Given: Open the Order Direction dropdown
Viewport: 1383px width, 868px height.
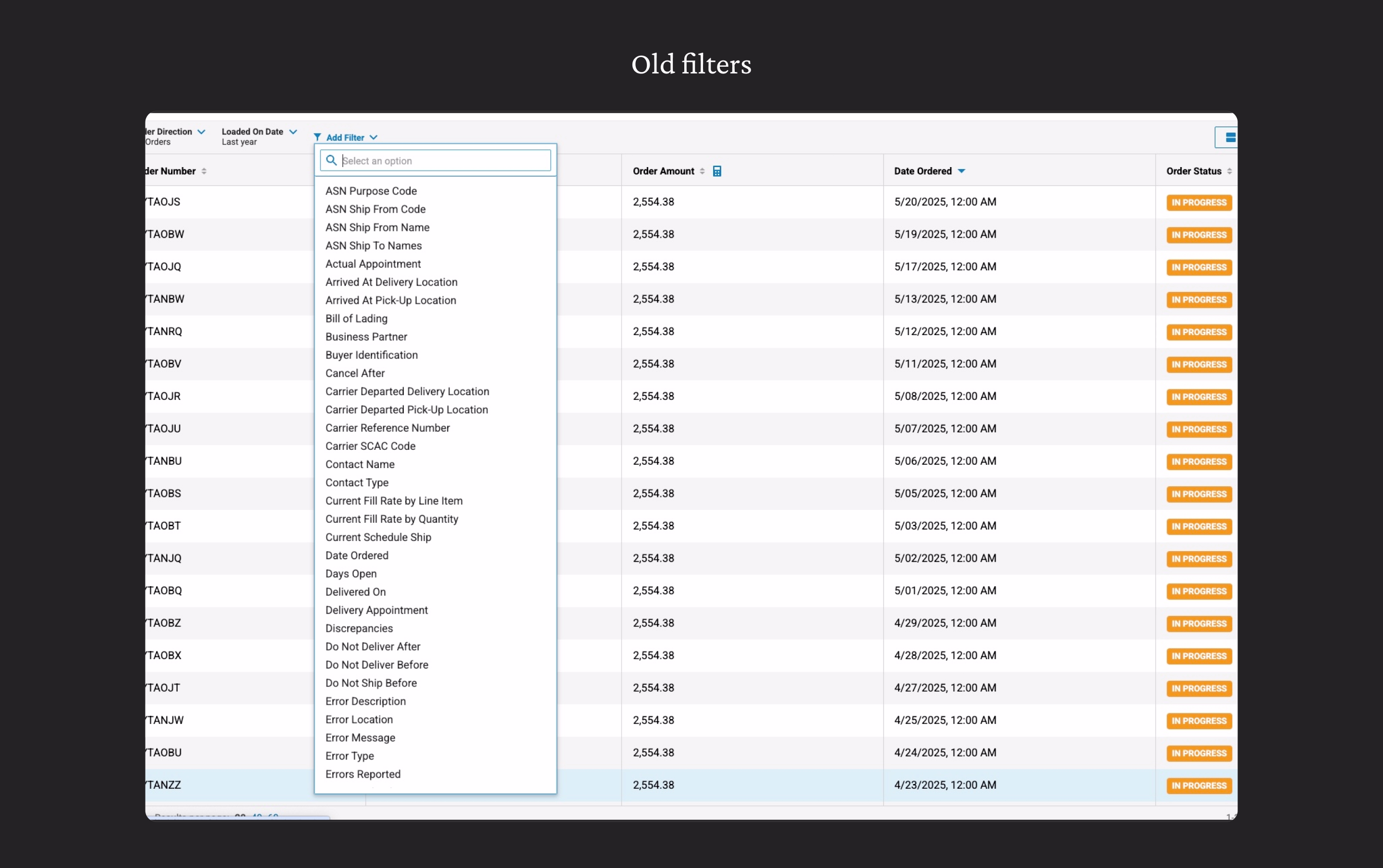Looking at the screenshot, I should click(200, 131).
